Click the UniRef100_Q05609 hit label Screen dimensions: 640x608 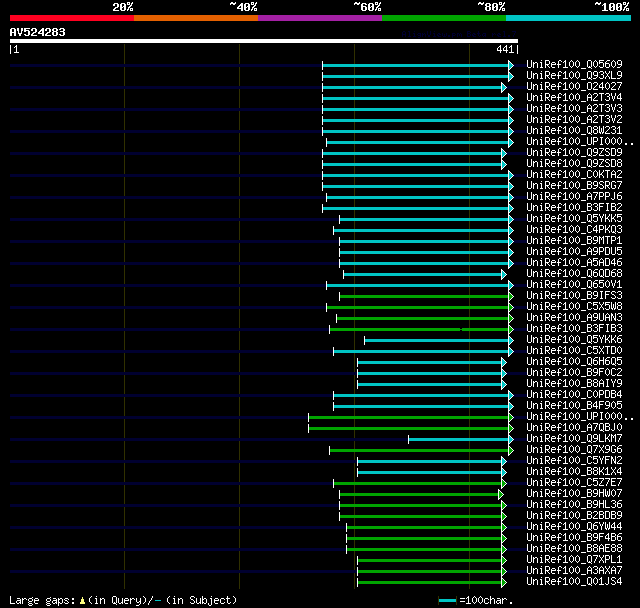[574, 64]
